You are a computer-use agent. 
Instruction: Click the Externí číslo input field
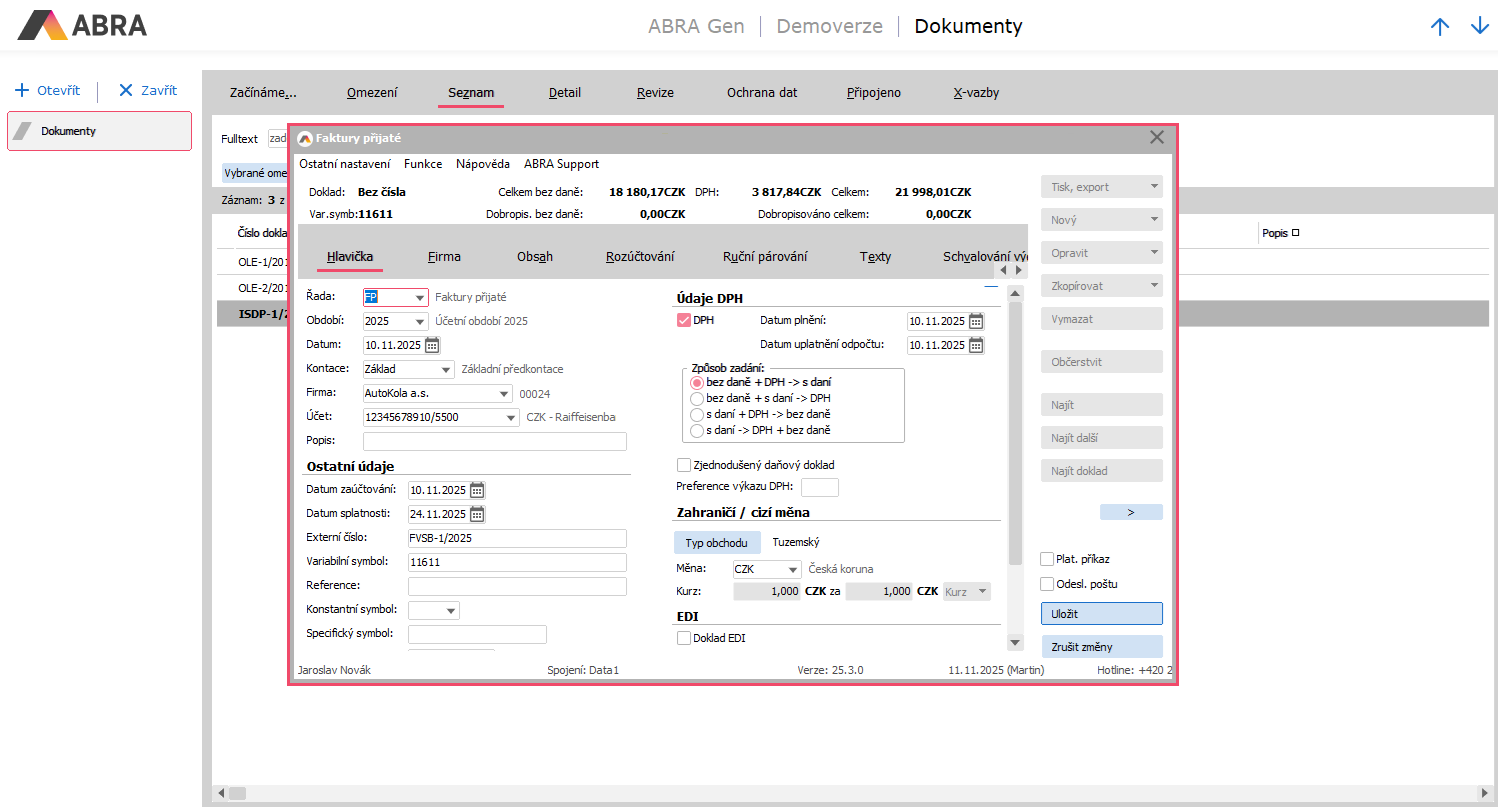click(x=517, y=538)
